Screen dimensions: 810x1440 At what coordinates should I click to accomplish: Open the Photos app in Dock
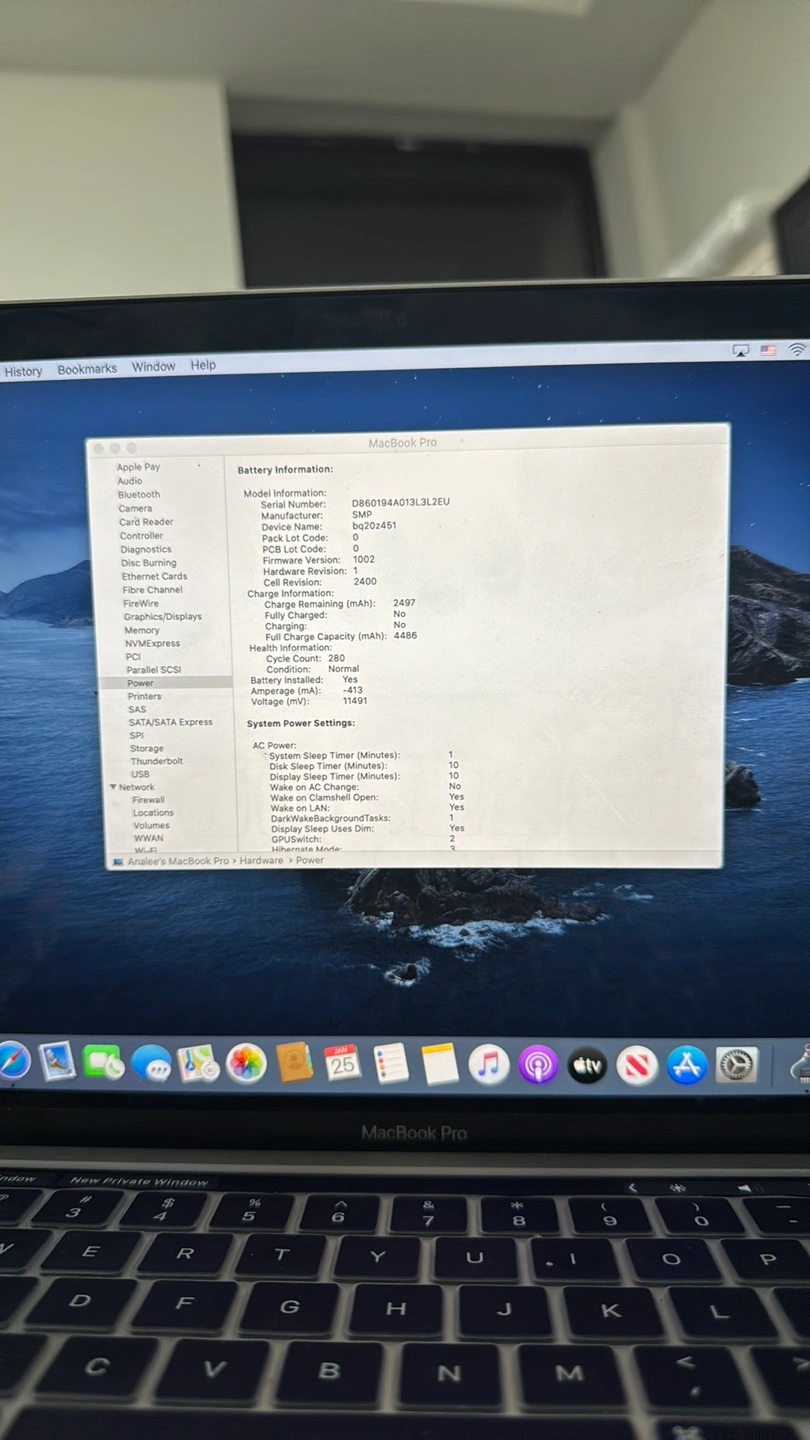[245, 1064]
